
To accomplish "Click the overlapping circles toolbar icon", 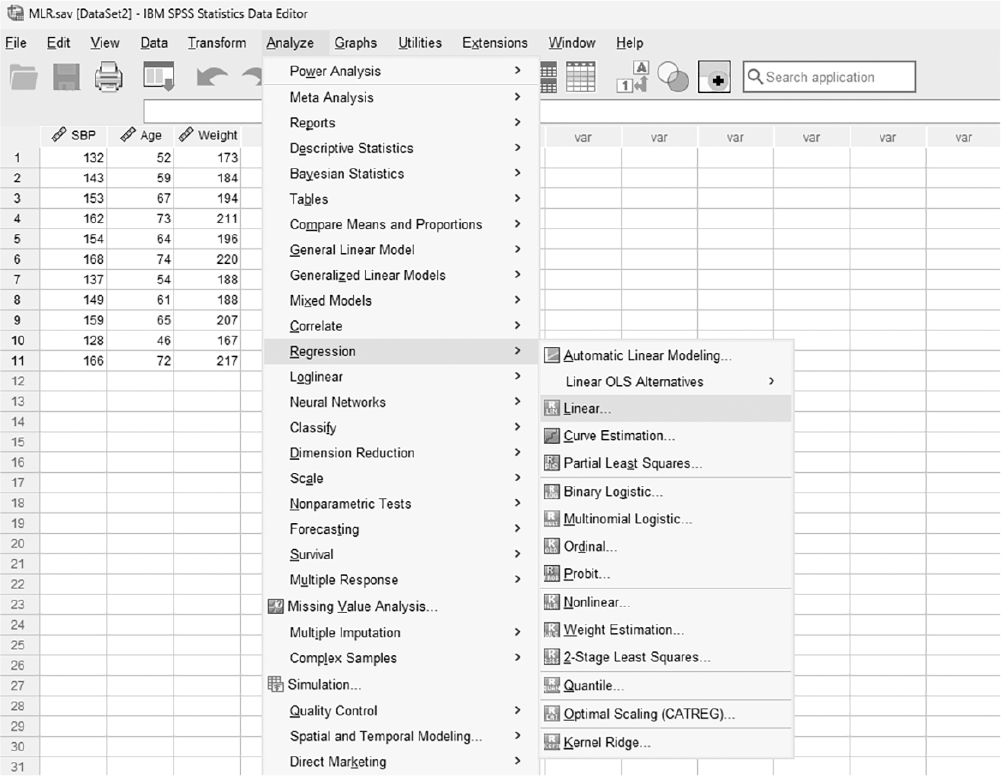I will (673, 77).
